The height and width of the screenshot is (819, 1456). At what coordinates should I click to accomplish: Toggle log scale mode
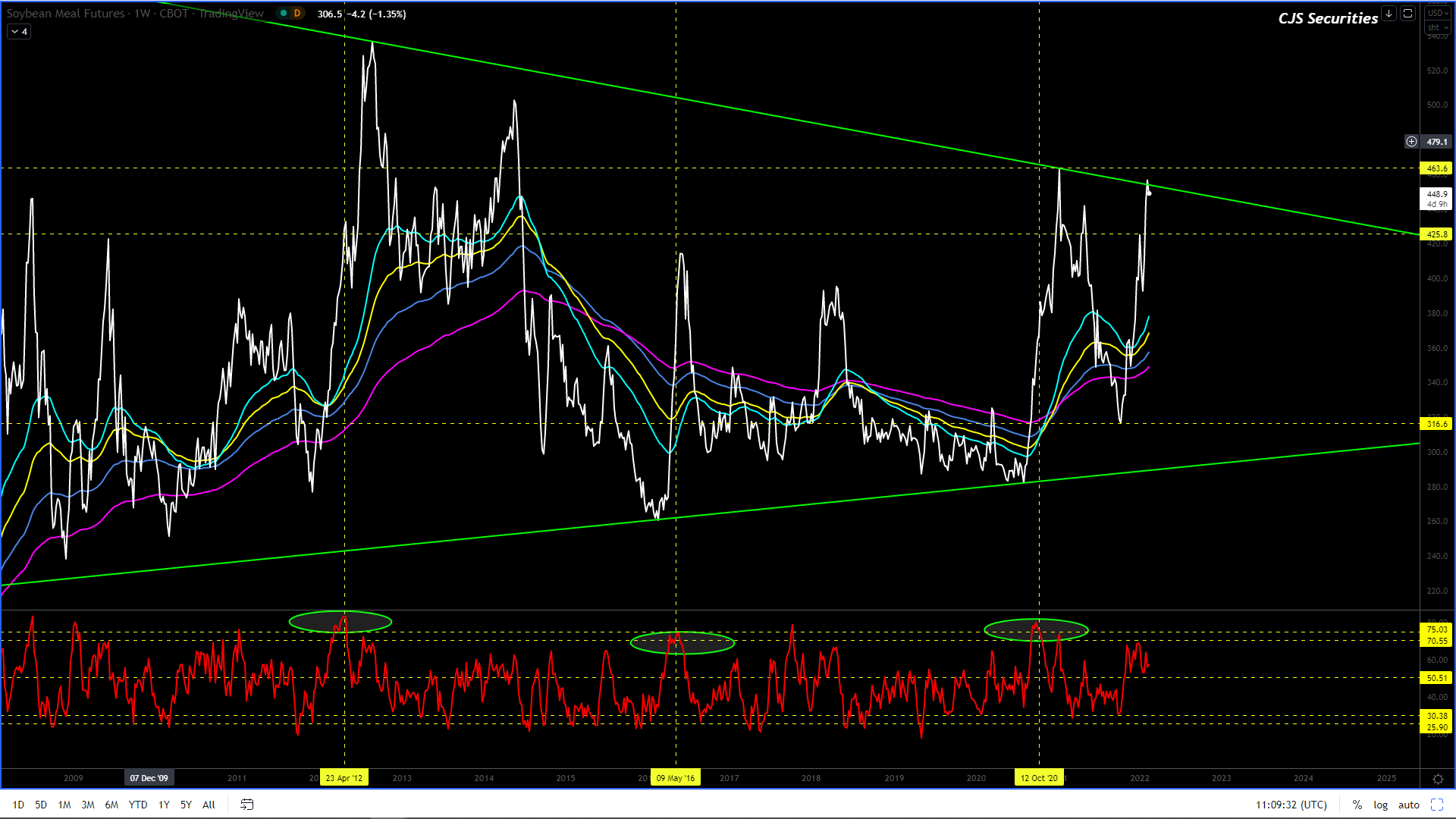tap(1380, 805)
